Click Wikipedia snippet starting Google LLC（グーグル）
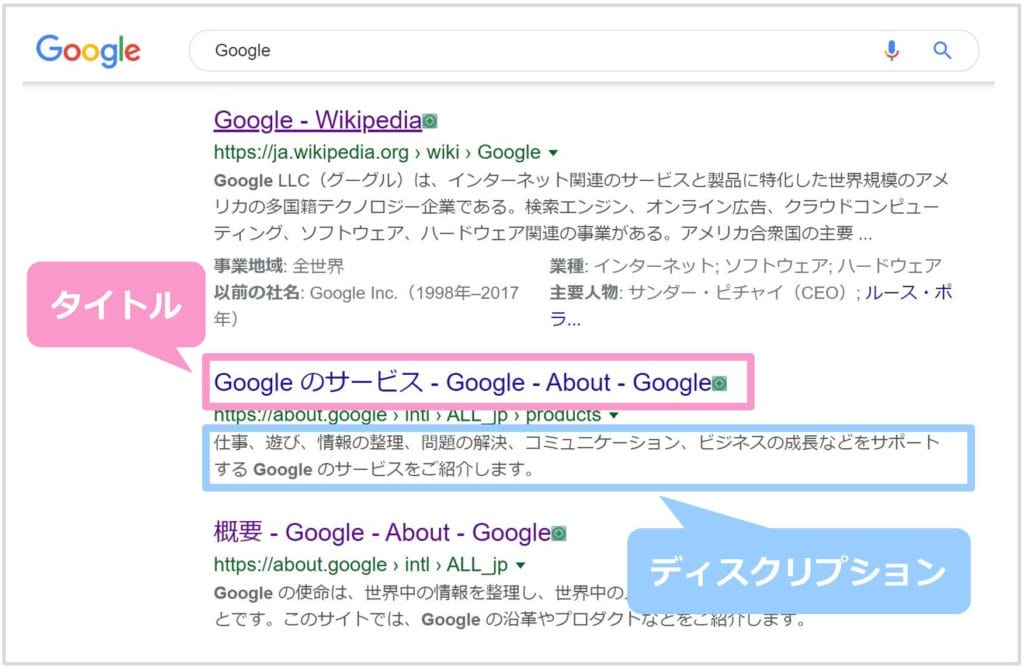 point(581,206)
